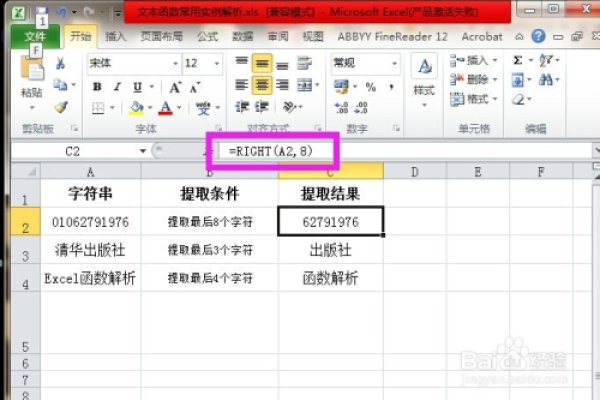The width and height of the screenshot is (600, 400).
Task: Increase the cell indent
Action: pyautogui.click(x=262, y=107)
